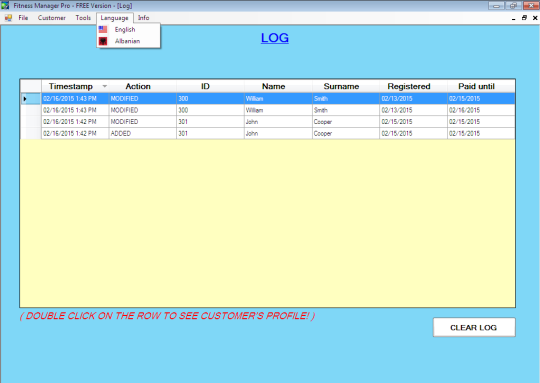Screen dimensions: 540x383
Task: Collapse the open Language menu
Action: (114, 18)
